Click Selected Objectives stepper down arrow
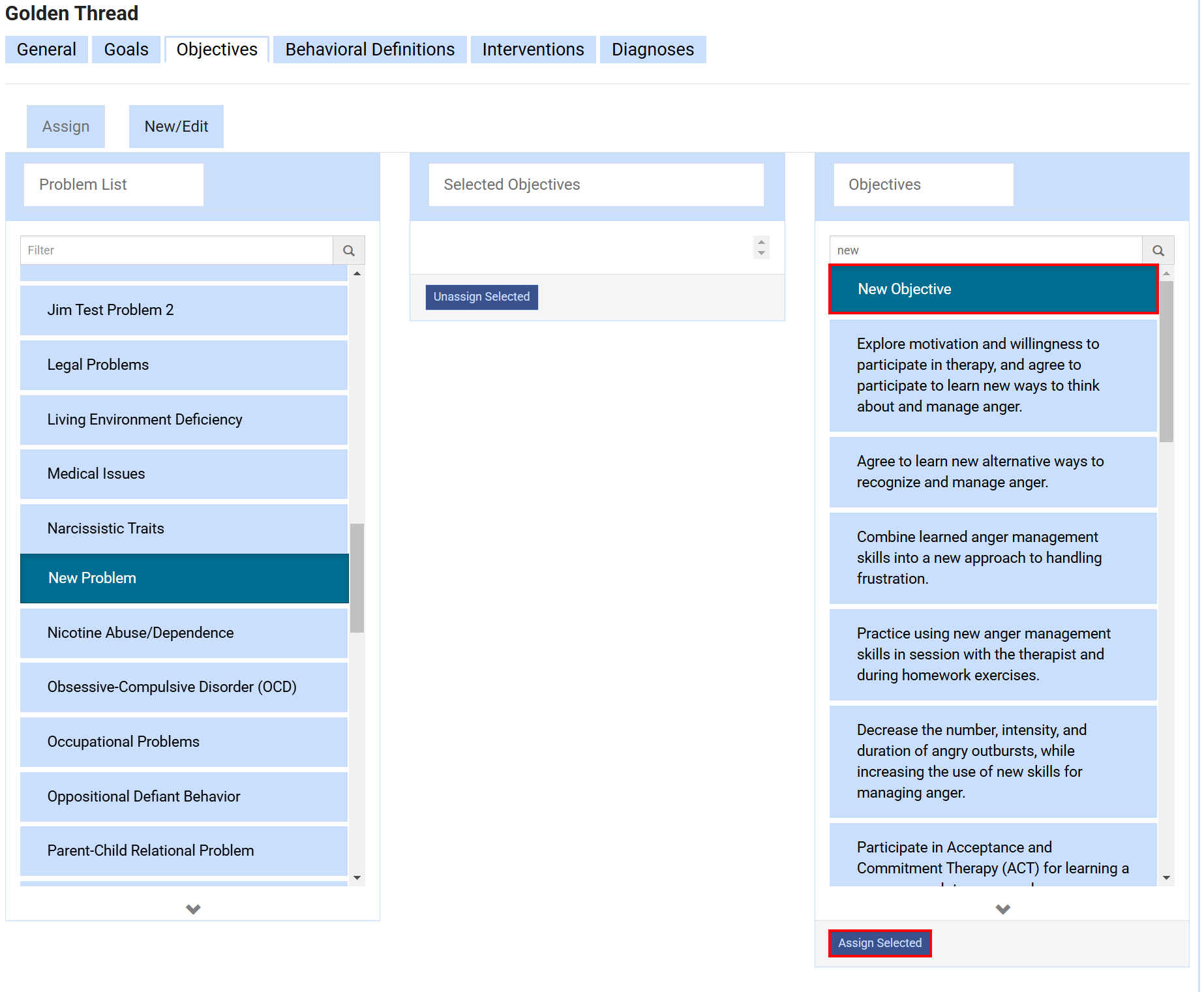Image resolution: width=1204 pixels, height=992 pixels. (761, 253)
